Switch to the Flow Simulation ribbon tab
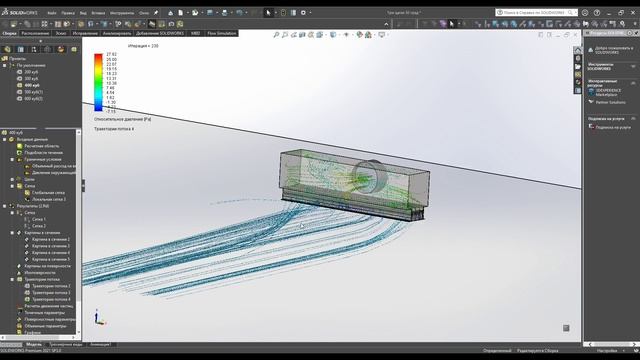This screenshot has height=360, width=640. 222,33
